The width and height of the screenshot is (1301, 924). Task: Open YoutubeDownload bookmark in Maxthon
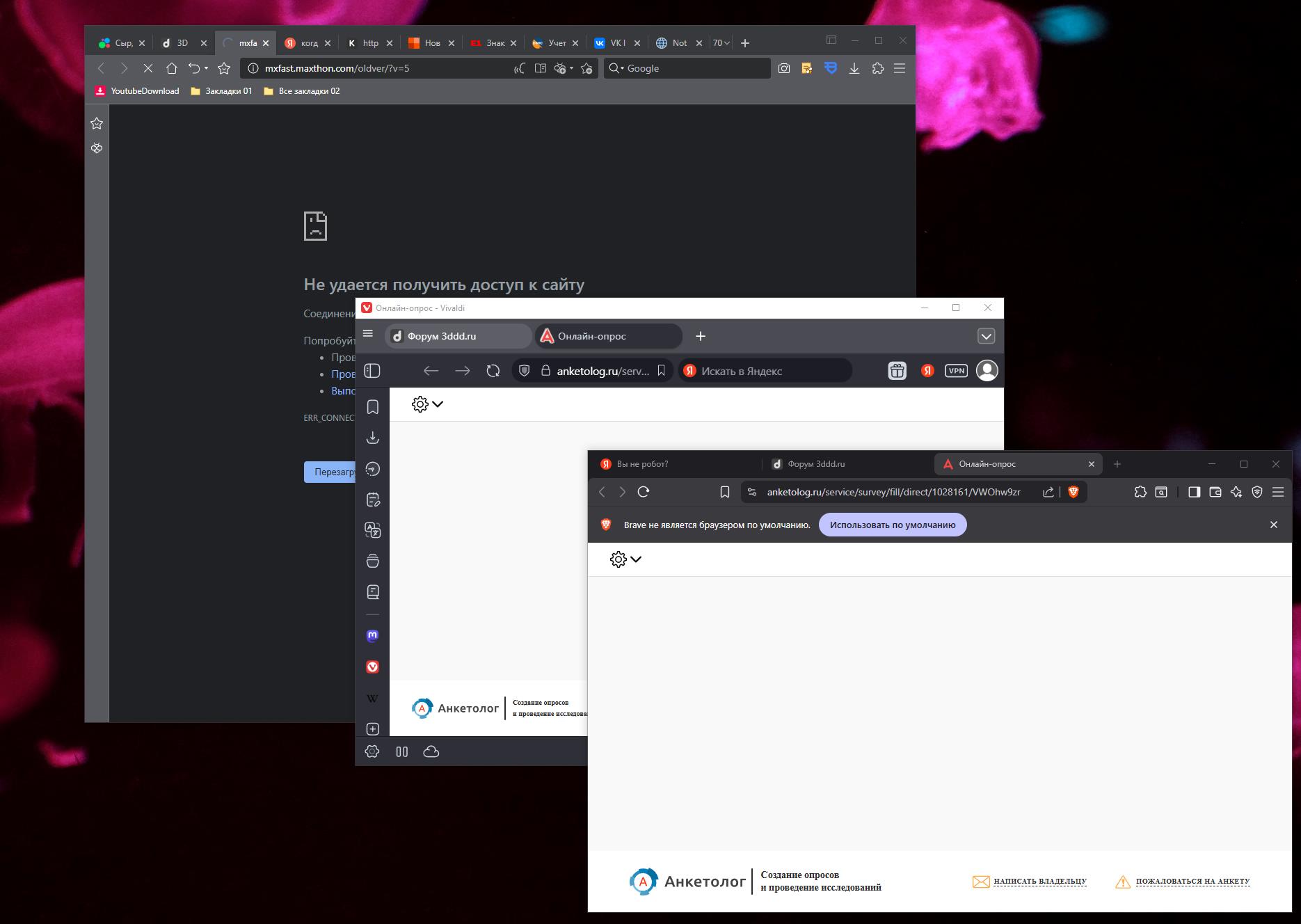[138, 91]
